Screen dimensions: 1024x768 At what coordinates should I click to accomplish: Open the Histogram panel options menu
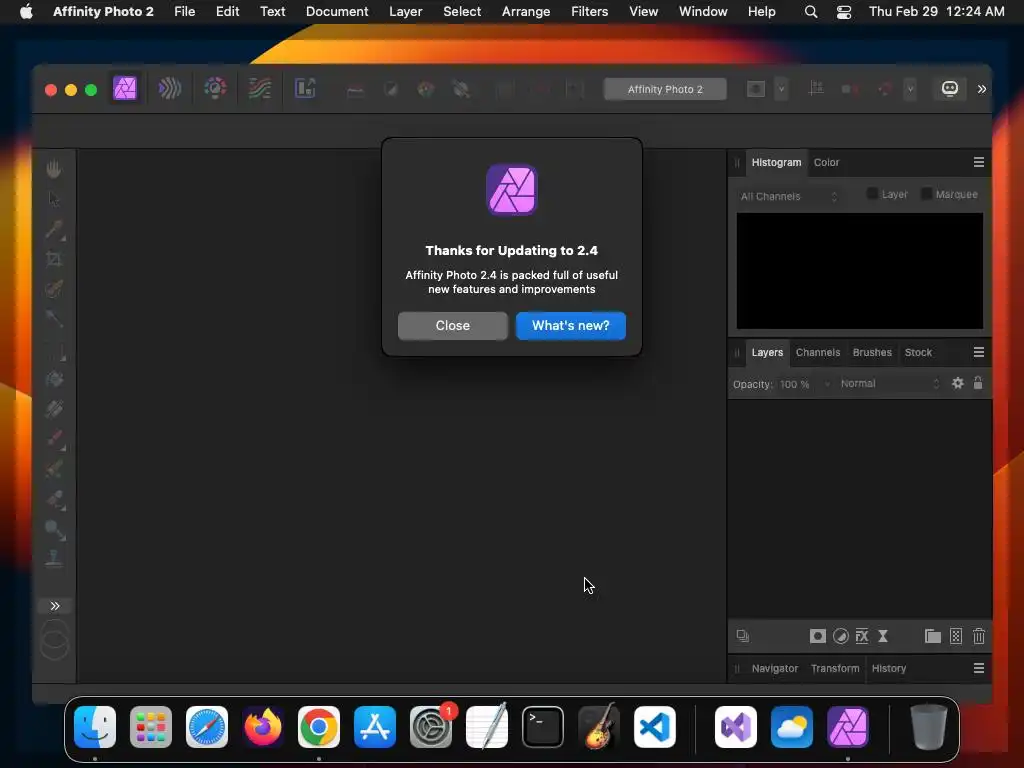[x=979, y=162]
